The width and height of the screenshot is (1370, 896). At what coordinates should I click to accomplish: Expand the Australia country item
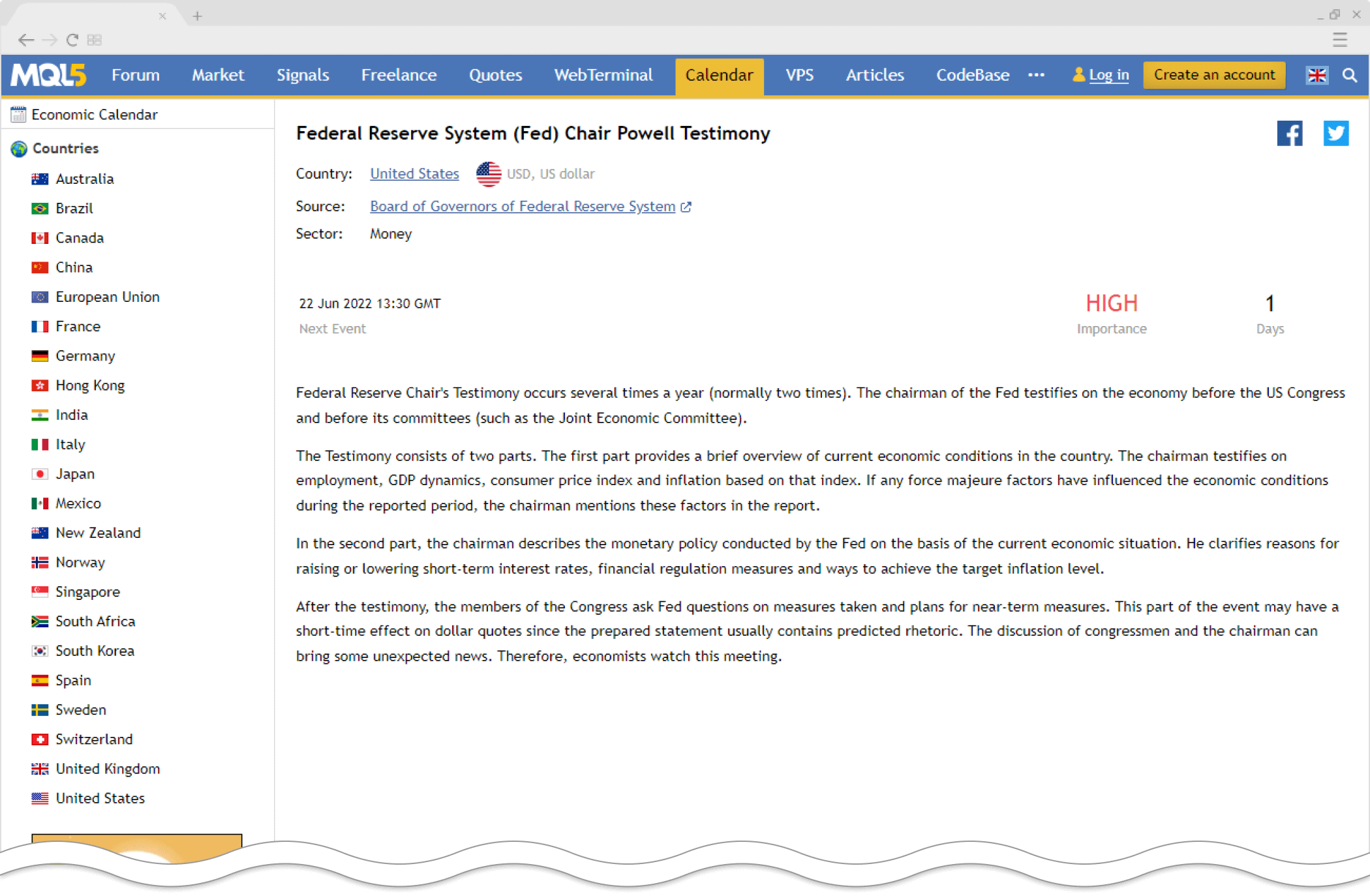[85, 178]
